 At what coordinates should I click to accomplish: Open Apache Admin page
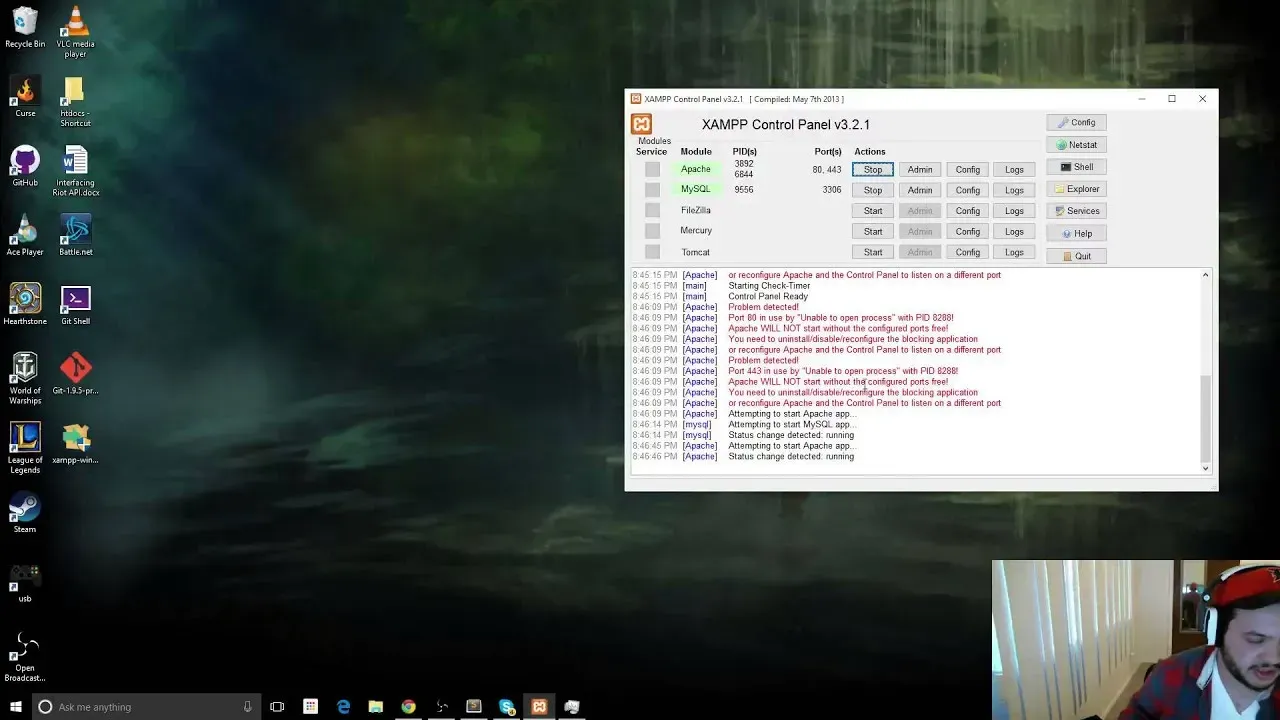pyautogui.click(x=920, y=169)
